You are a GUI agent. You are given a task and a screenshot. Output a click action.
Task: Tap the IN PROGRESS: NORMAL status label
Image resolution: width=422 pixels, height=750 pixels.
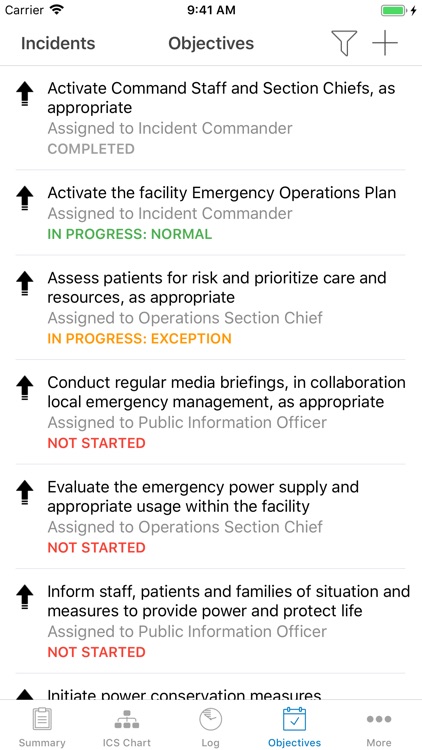coord(130,234)
